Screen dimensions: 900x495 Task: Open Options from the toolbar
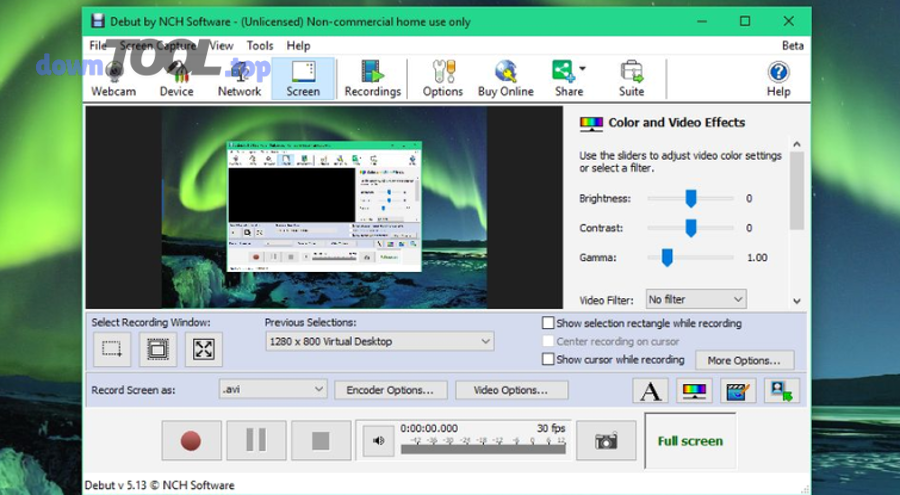[x=442, y=78]
